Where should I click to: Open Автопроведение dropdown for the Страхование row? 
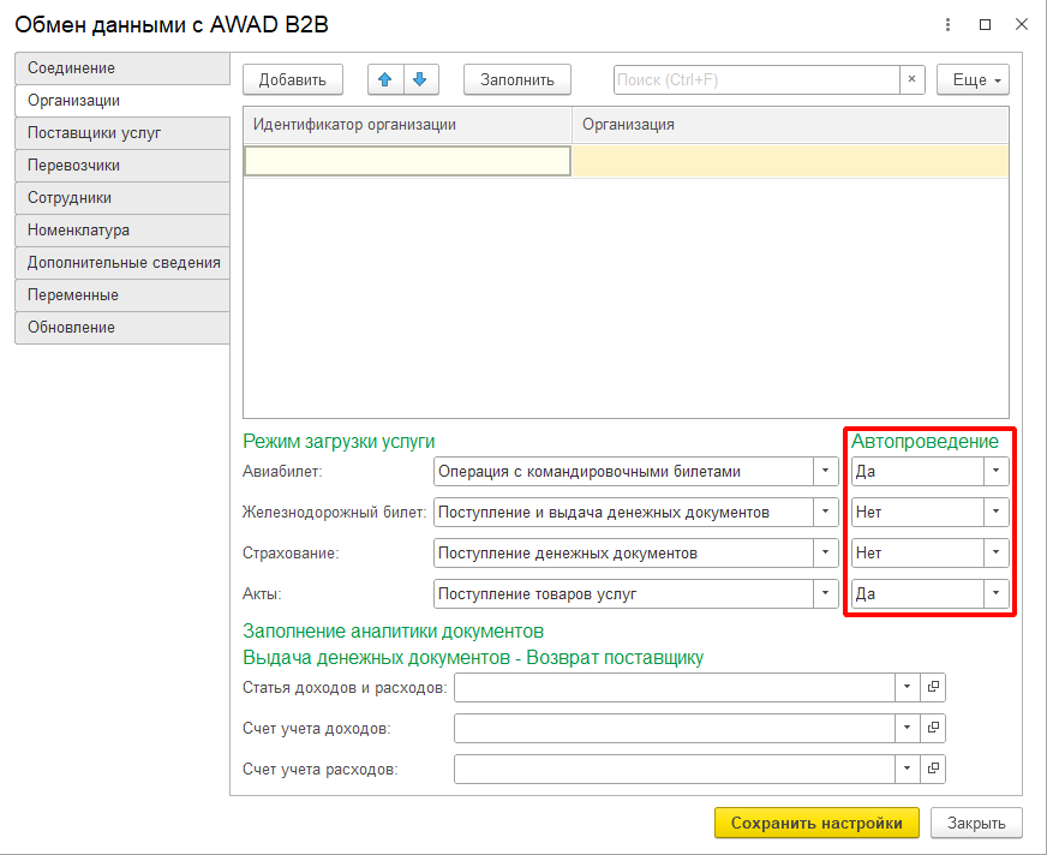(995, 552)
